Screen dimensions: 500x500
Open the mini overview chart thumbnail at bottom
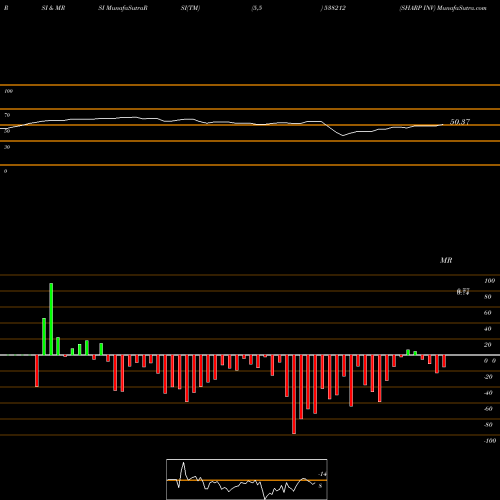pyautogui.click(x=247, y=479)
